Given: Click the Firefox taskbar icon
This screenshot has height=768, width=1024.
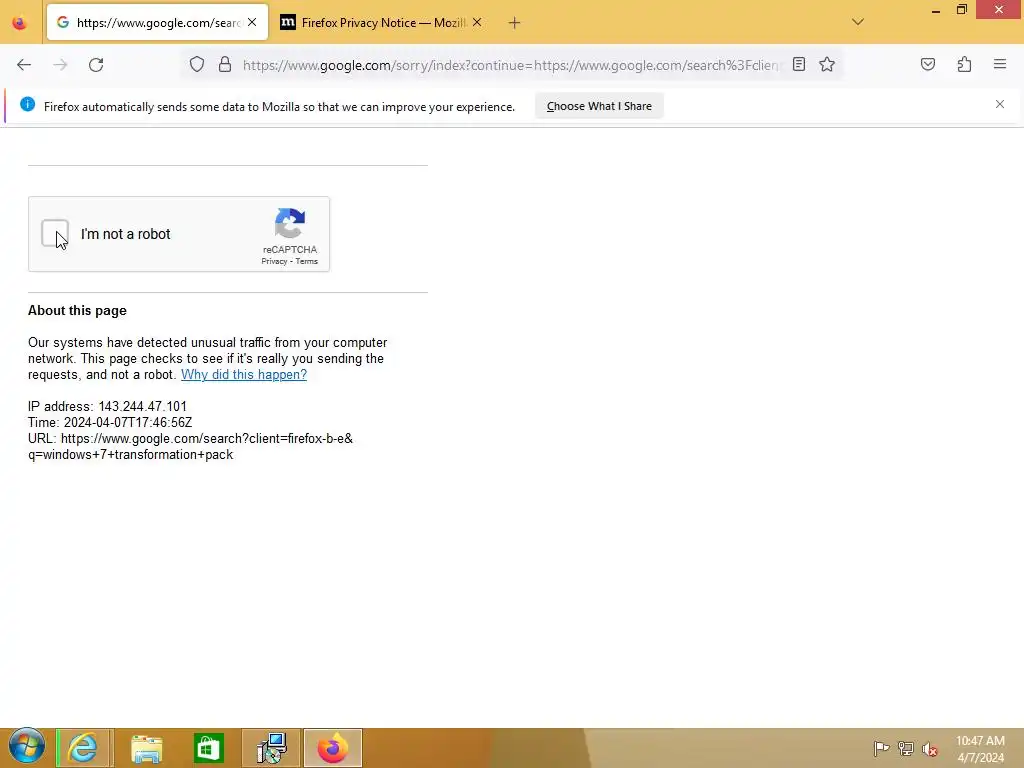Looking at the screenshot, I should tap(332, 748).
